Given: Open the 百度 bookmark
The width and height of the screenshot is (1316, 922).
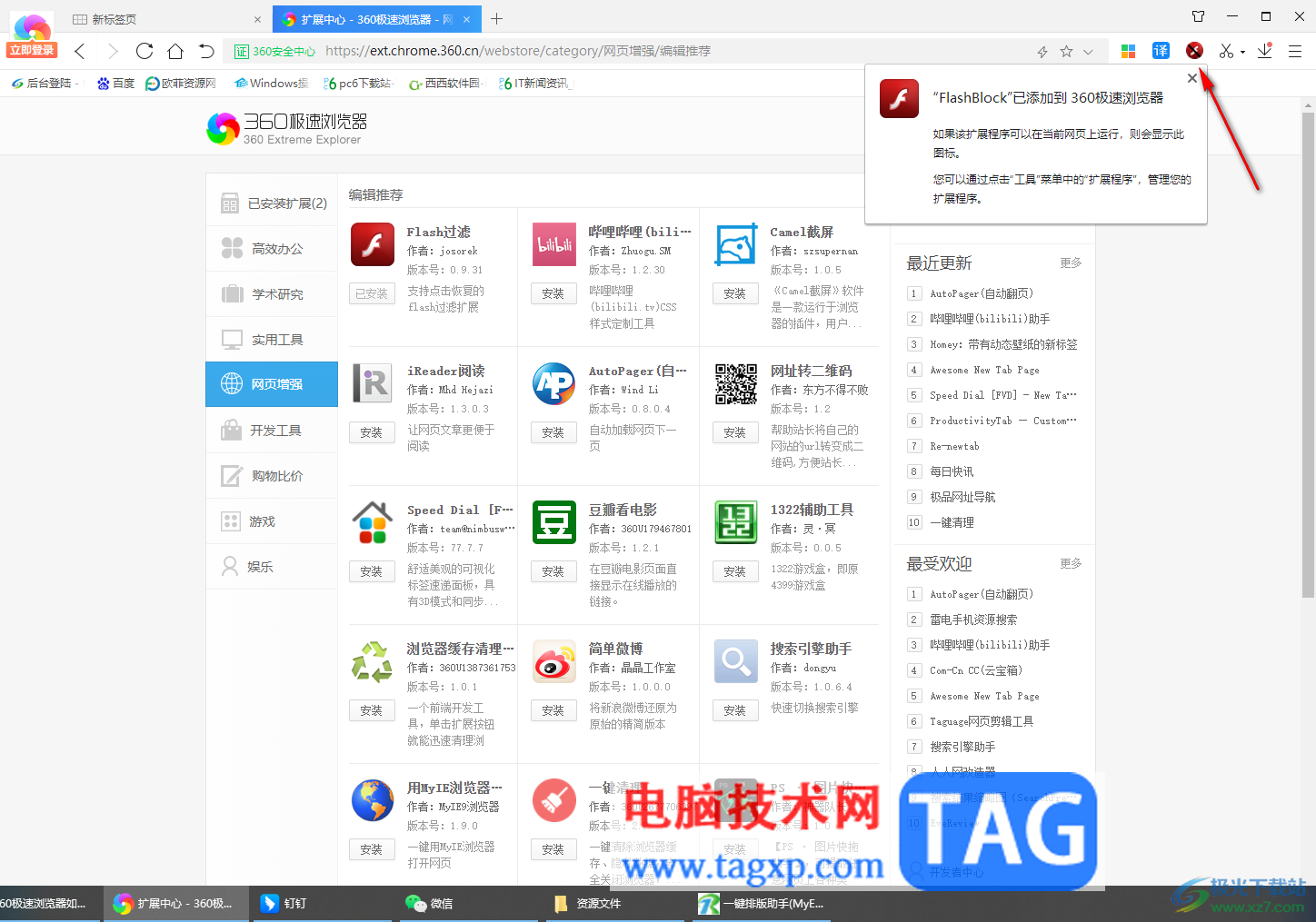Looking at the screenshot, I should pyautogui.click(x=116, y=84).
